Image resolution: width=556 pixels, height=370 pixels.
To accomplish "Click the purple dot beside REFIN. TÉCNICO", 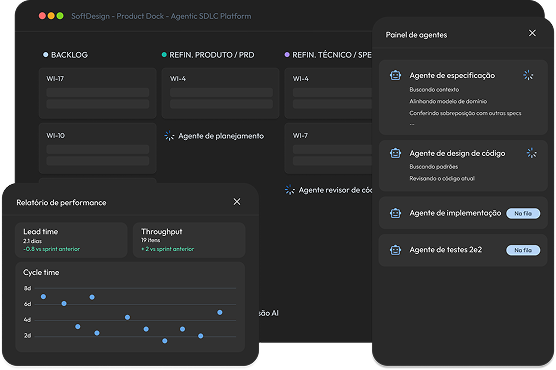I will tap(287, 55).
